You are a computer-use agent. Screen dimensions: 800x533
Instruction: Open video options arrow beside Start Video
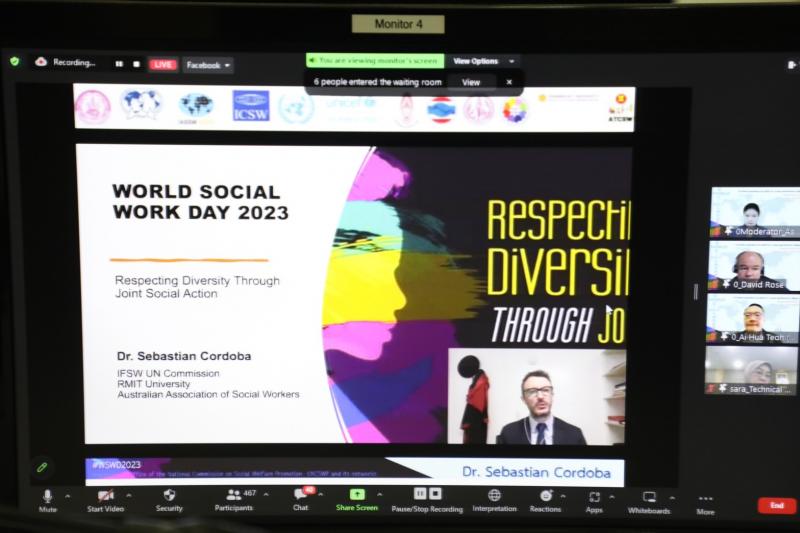tap(129, 495)
